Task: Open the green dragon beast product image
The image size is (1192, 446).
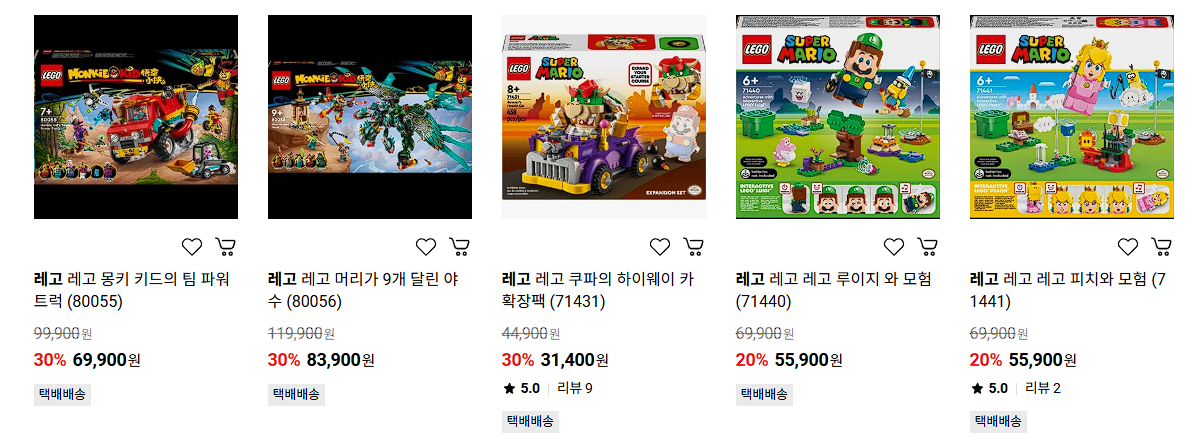Action: [369, 117]
